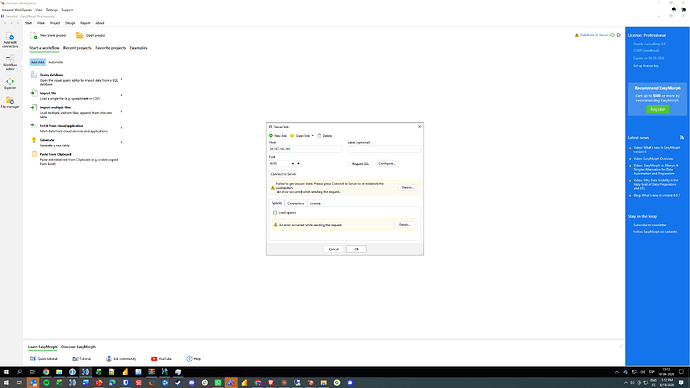Open the Design ribbon tab
This screenshot has width=690, height=388.
tap(70, 23)
